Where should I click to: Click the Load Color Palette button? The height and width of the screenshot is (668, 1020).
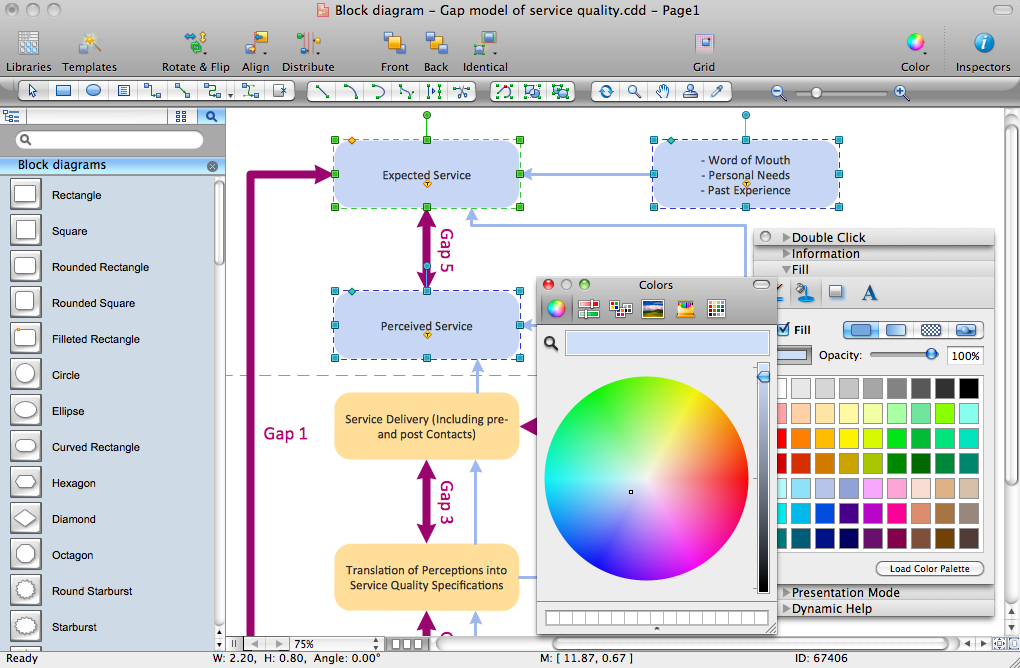coord(930,568)
